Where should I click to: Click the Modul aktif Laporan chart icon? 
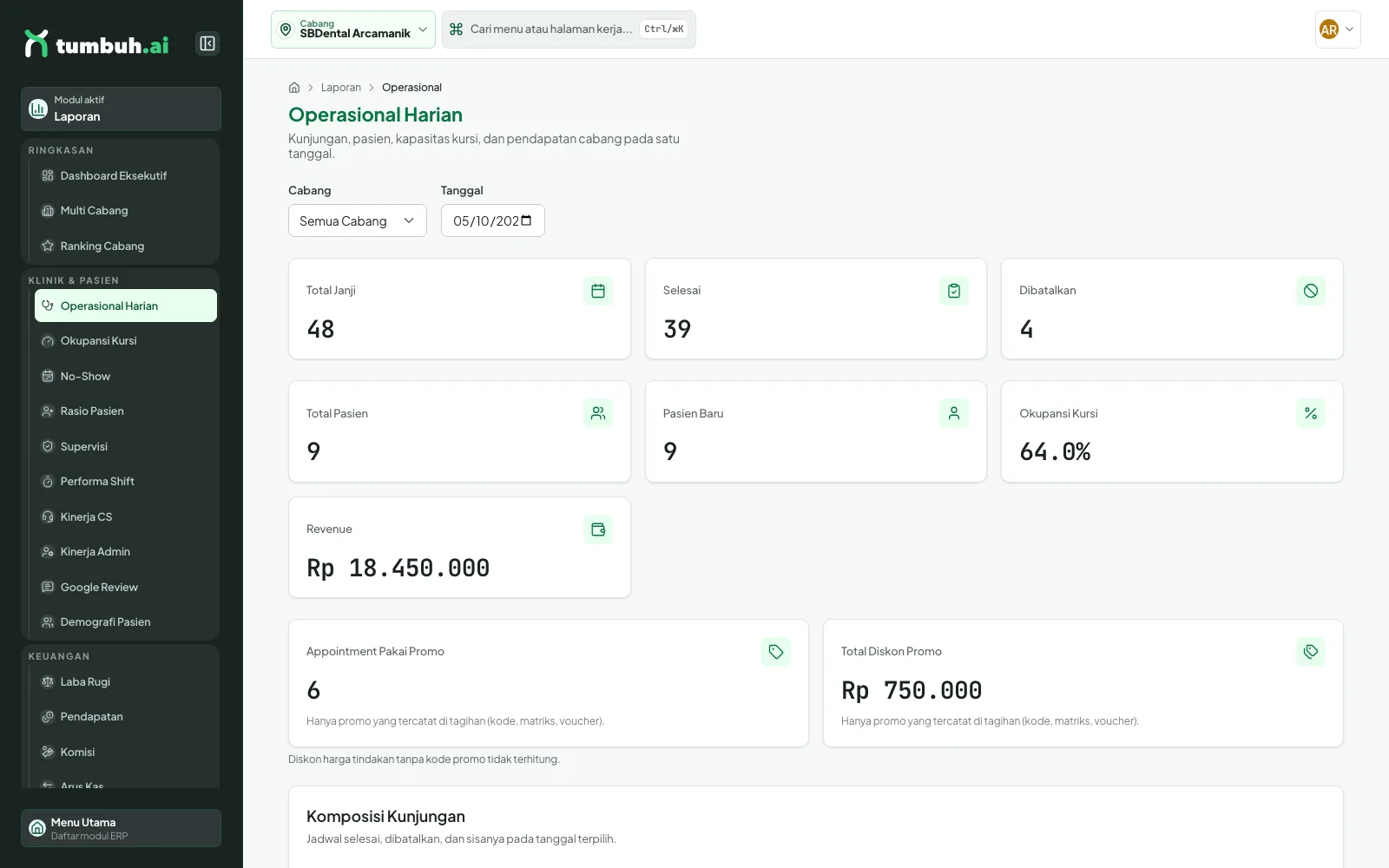[38, 108]
